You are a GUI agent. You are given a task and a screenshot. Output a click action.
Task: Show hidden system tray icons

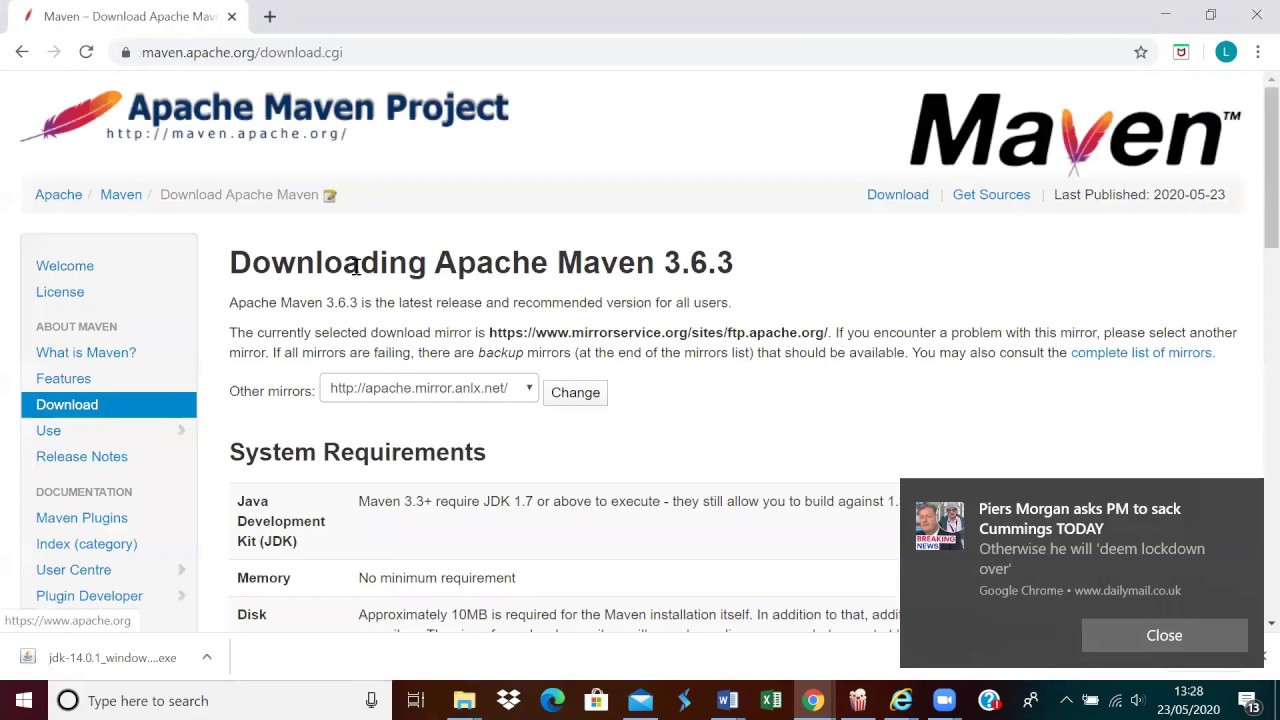pos(1066,701)
